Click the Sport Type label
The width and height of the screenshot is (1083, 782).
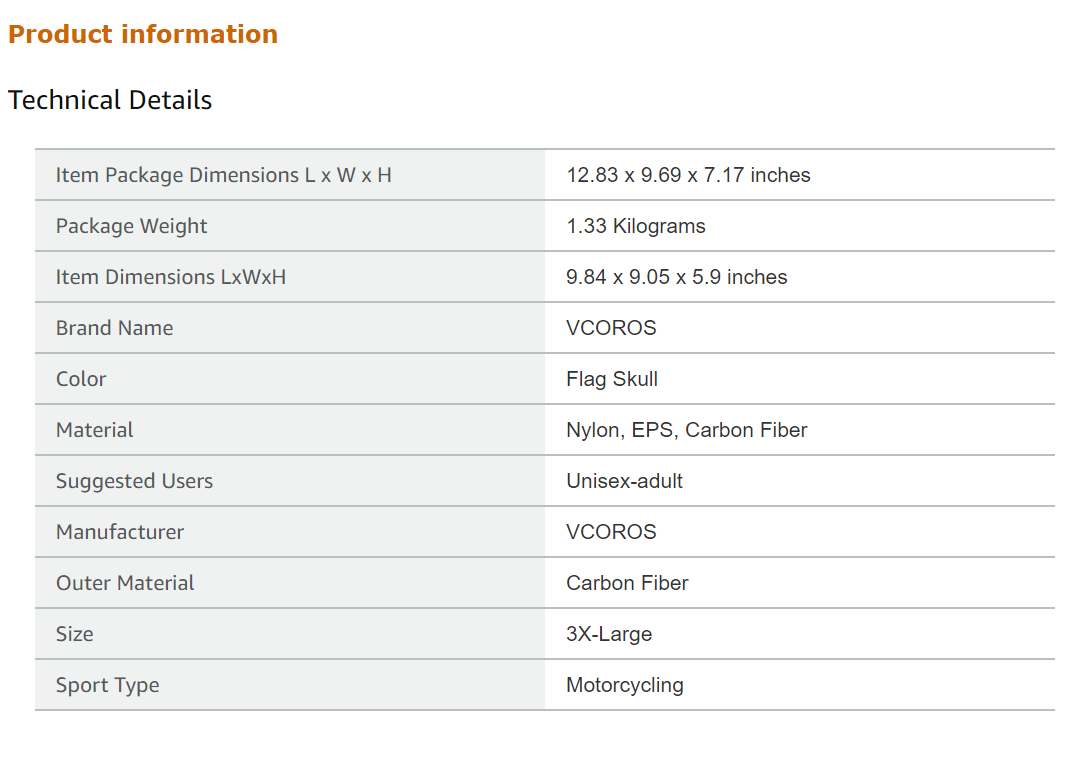pyautogui.click(x=107, y=685)
